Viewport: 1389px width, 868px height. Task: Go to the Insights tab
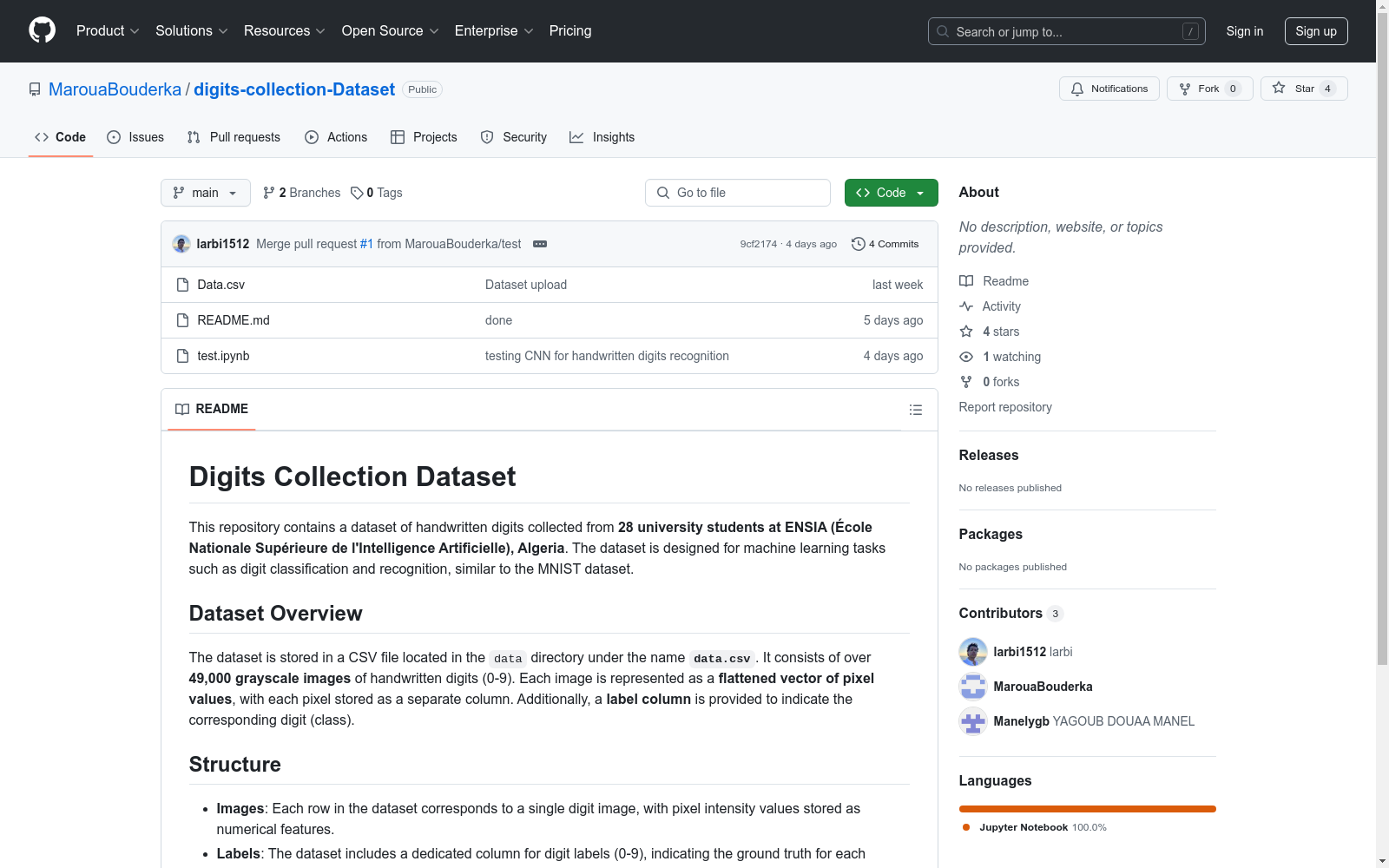pyautogui.click(x=602, y=137)
